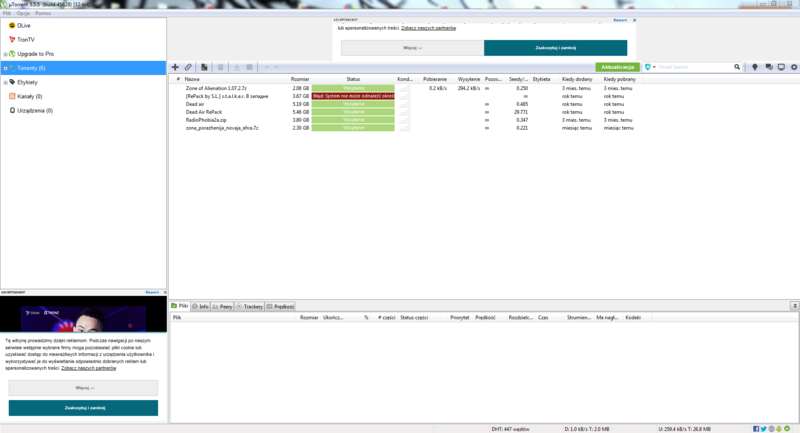The height and width of the screenshot is (433, 800).
Task: Open the Opcje menu
Action: pyautogui.click(x=22, y=15)
